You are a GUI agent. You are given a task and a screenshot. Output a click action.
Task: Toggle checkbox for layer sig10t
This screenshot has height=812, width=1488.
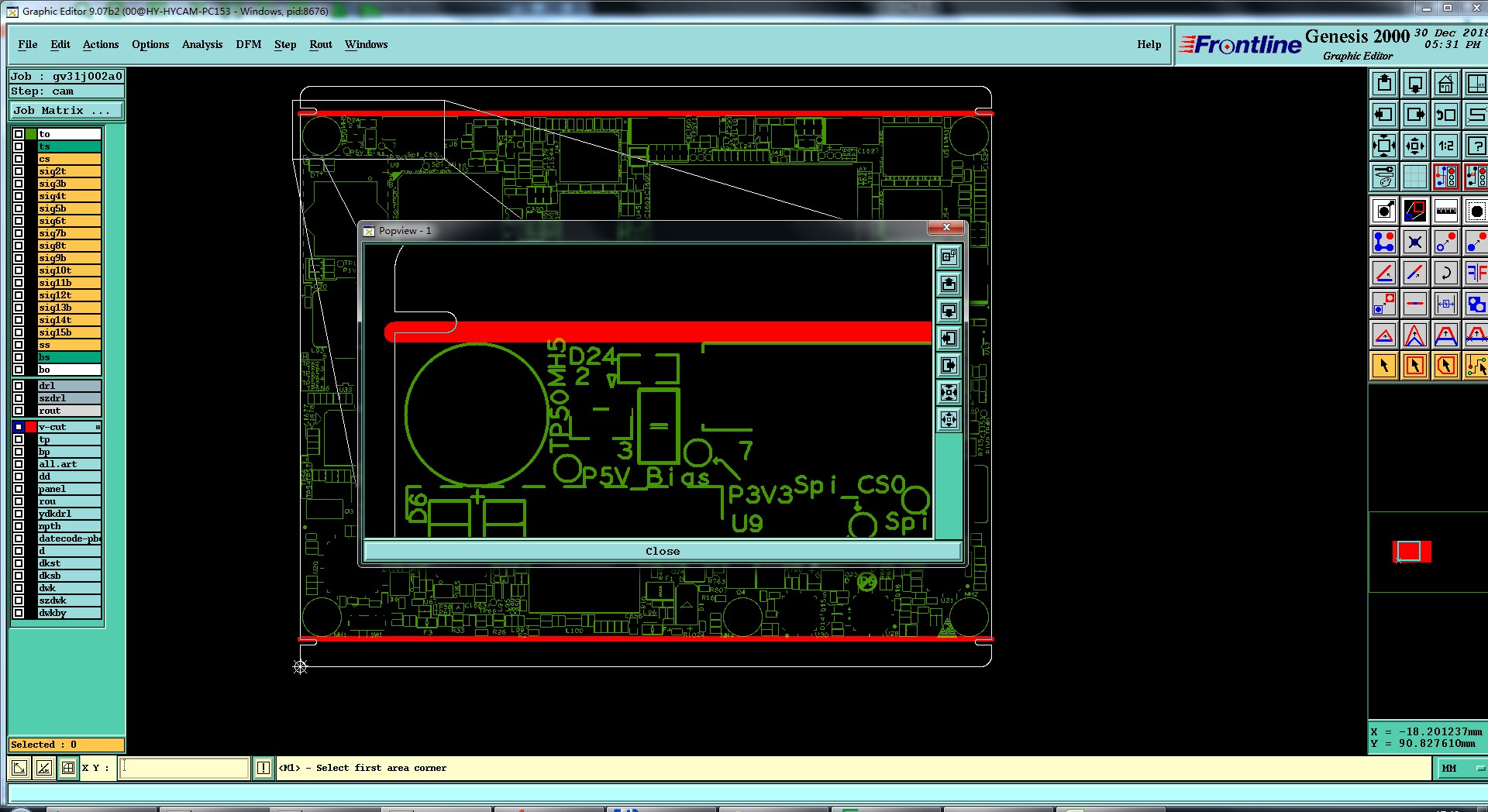coord(19,270)
